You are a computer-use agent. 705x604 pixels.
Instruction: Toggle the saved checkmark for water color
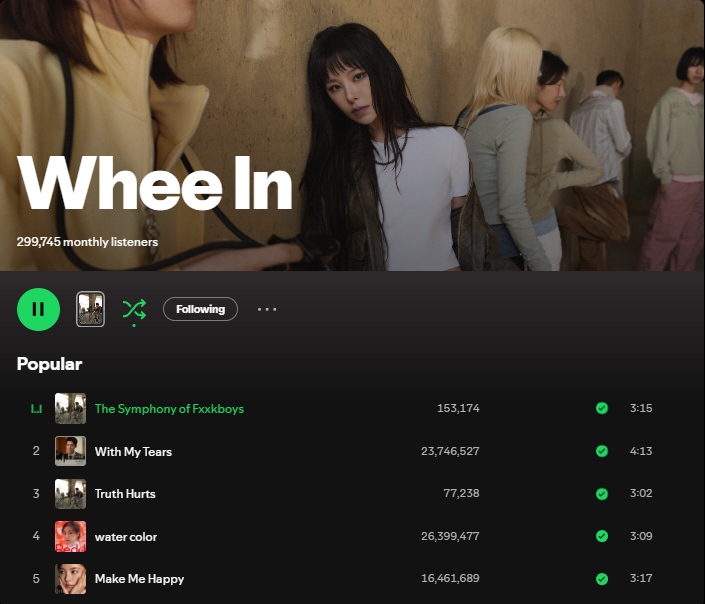[x=602, y=536]
